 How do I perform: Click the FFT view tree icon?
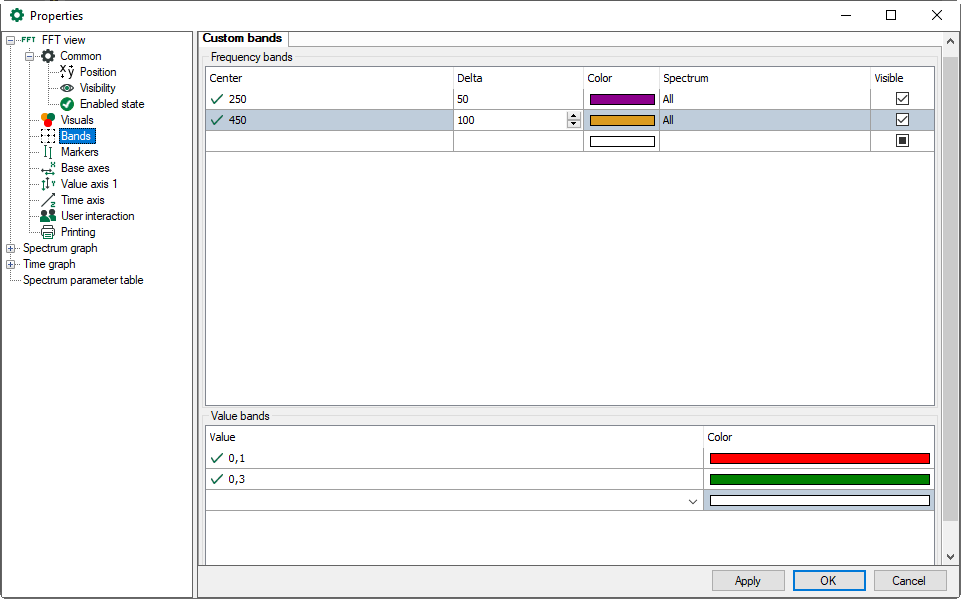pyautogui.click(x=28, y=40)
